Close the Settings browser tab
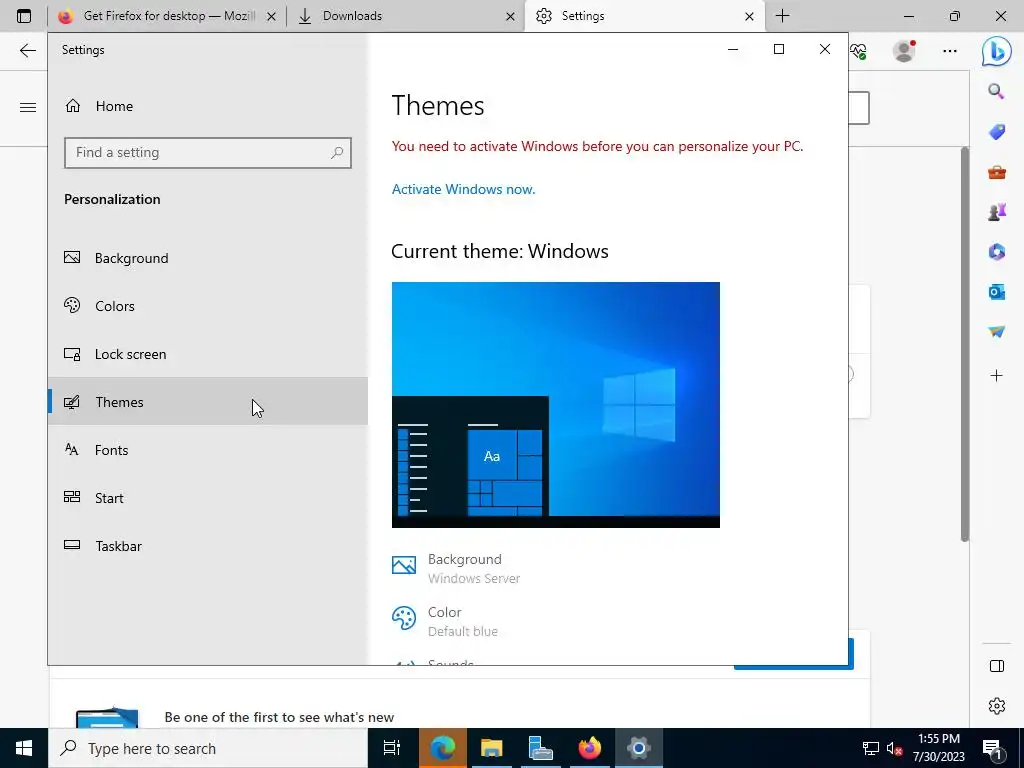 (x=749, y=16)
